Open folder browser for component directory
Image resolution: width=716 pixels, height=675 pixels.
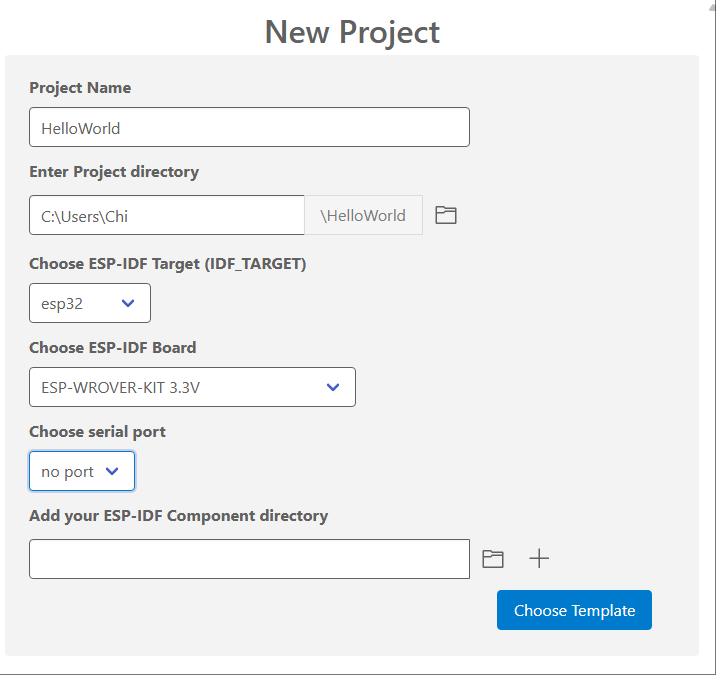[493, 559]
